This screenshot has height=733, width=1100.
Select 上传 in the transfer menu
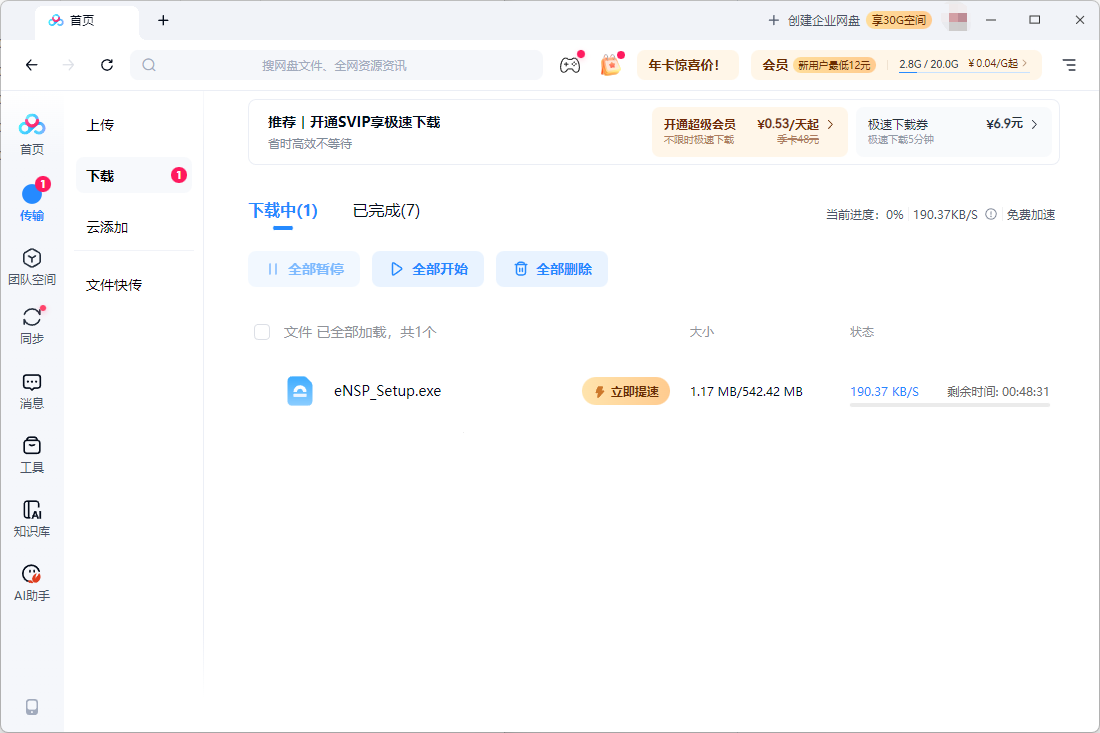[100, 125]
